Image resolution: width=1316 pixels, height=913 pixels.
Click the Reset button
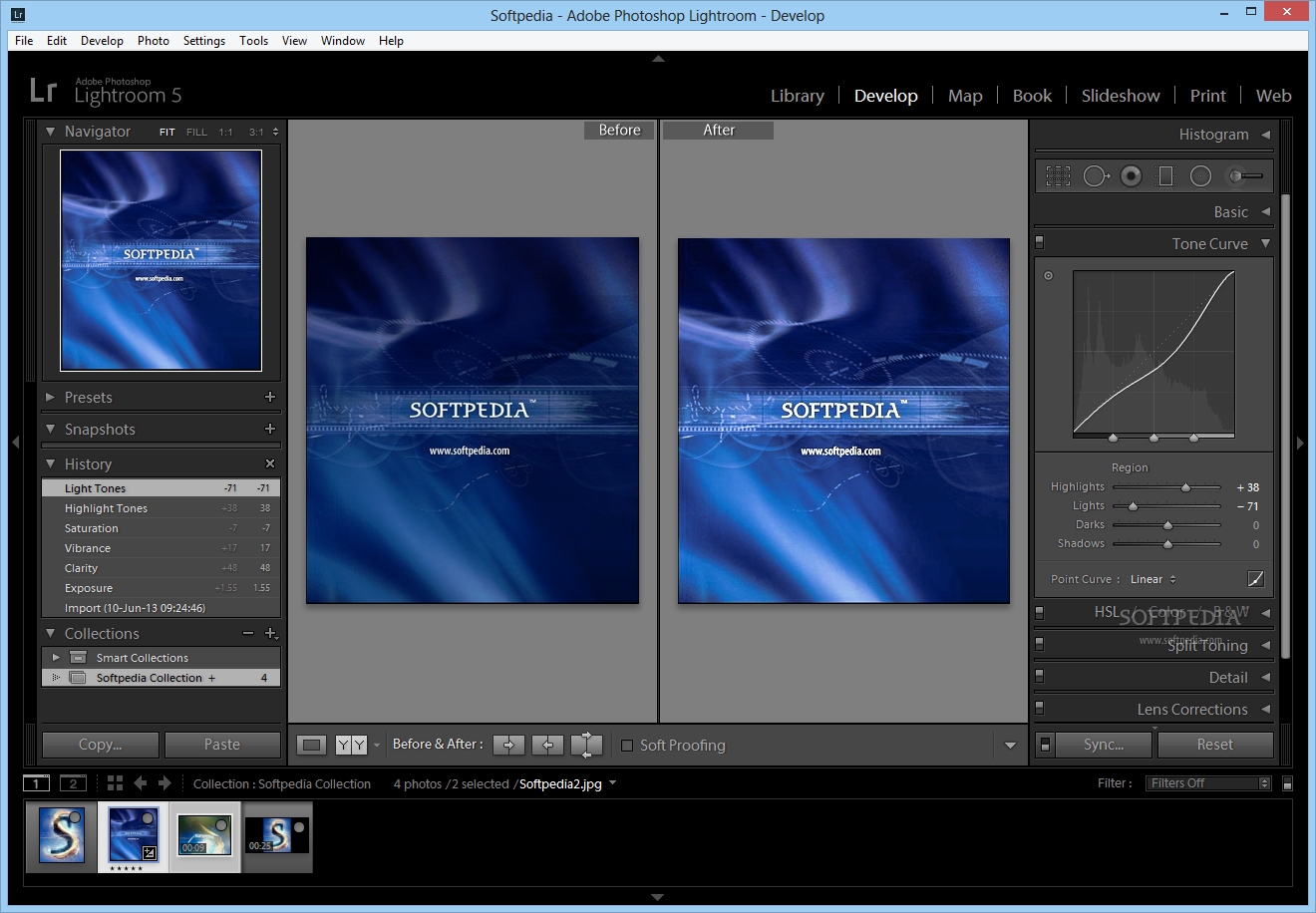click(1214, 745)
